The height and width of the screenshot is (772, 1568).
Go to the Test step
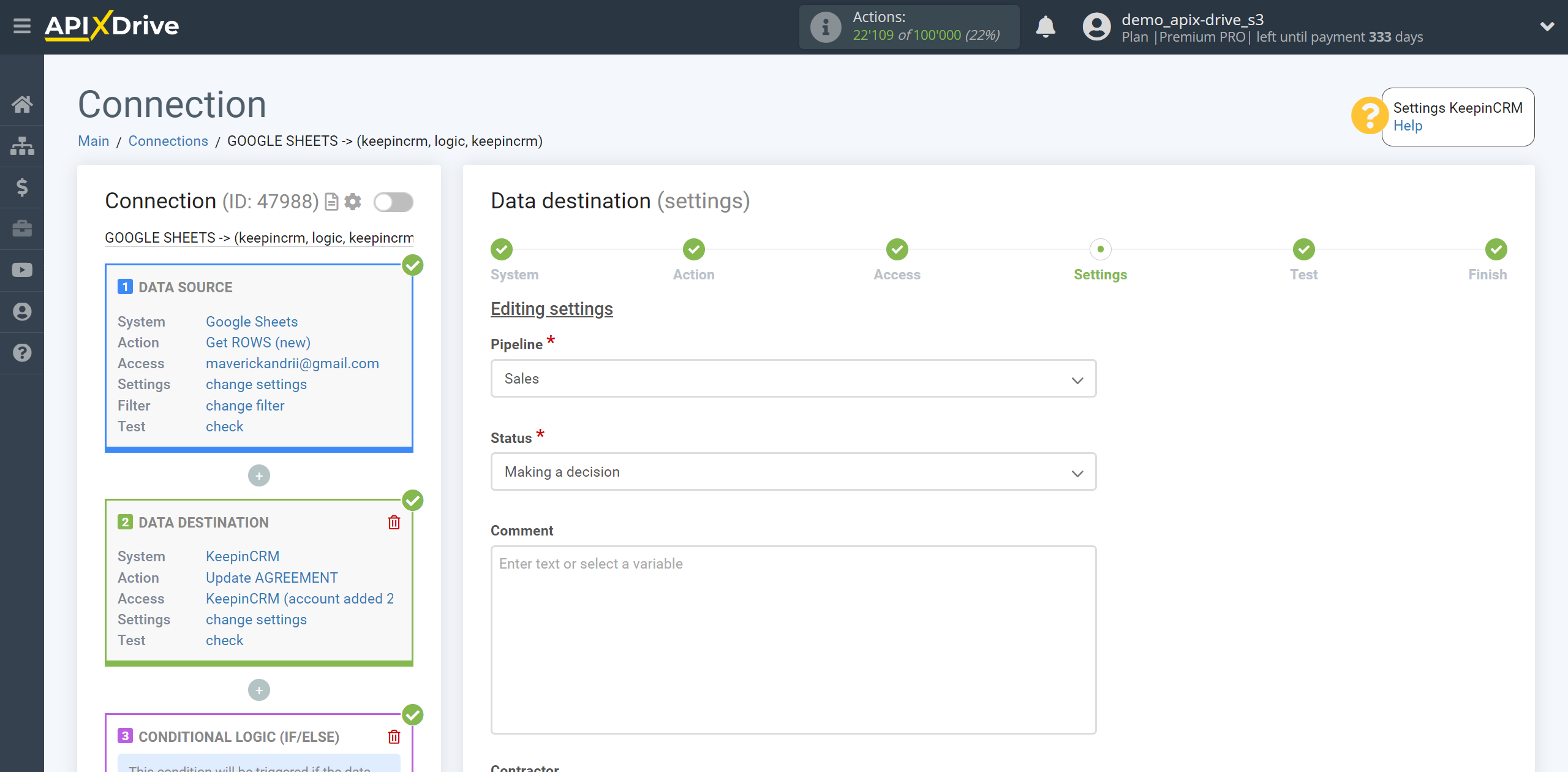coord(1303,249)
